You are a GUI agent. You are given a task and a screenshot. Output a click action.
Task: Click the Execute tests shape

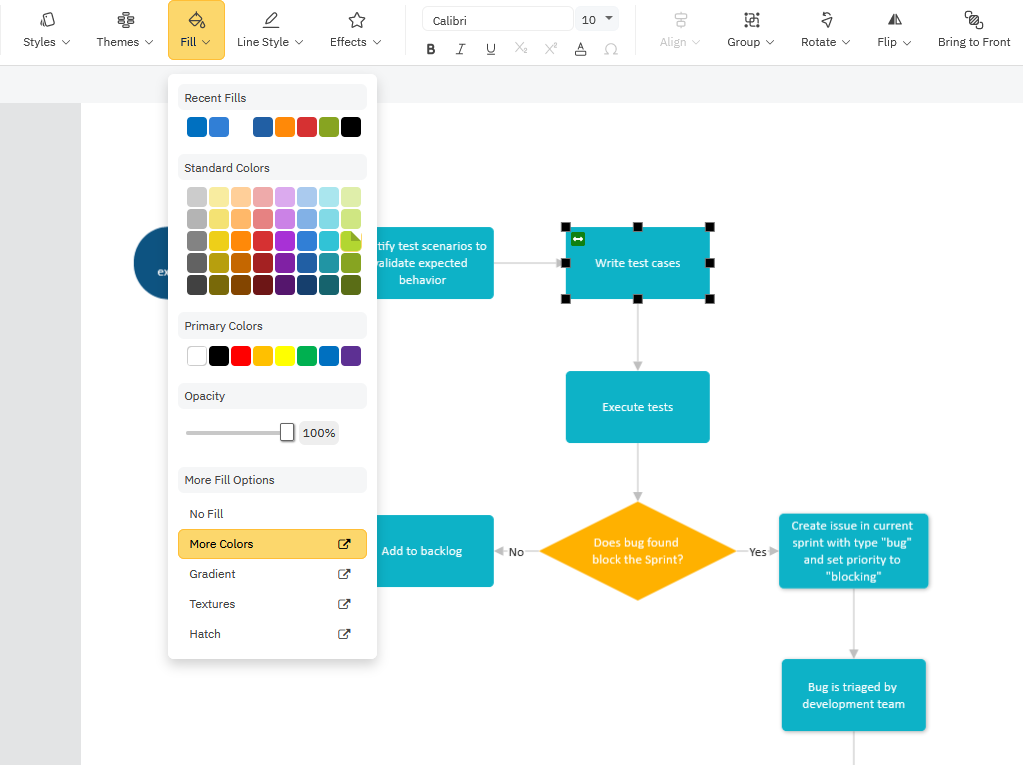(637, 407)
